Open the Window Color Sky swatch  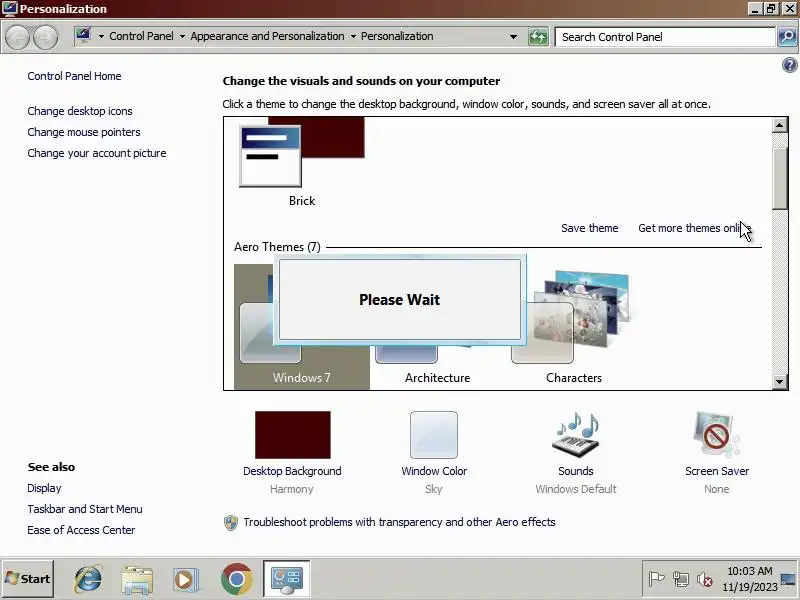click(434, 435)
